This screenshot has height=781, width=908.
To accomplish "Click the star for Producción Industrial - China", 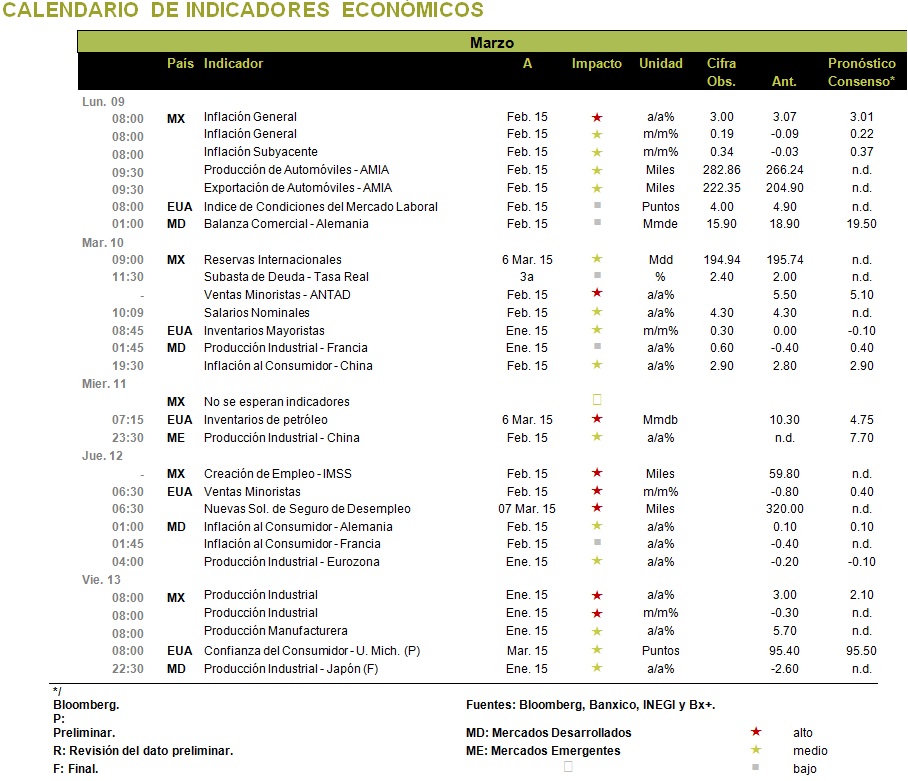I will pyautogui.click(x=597, y=437).
